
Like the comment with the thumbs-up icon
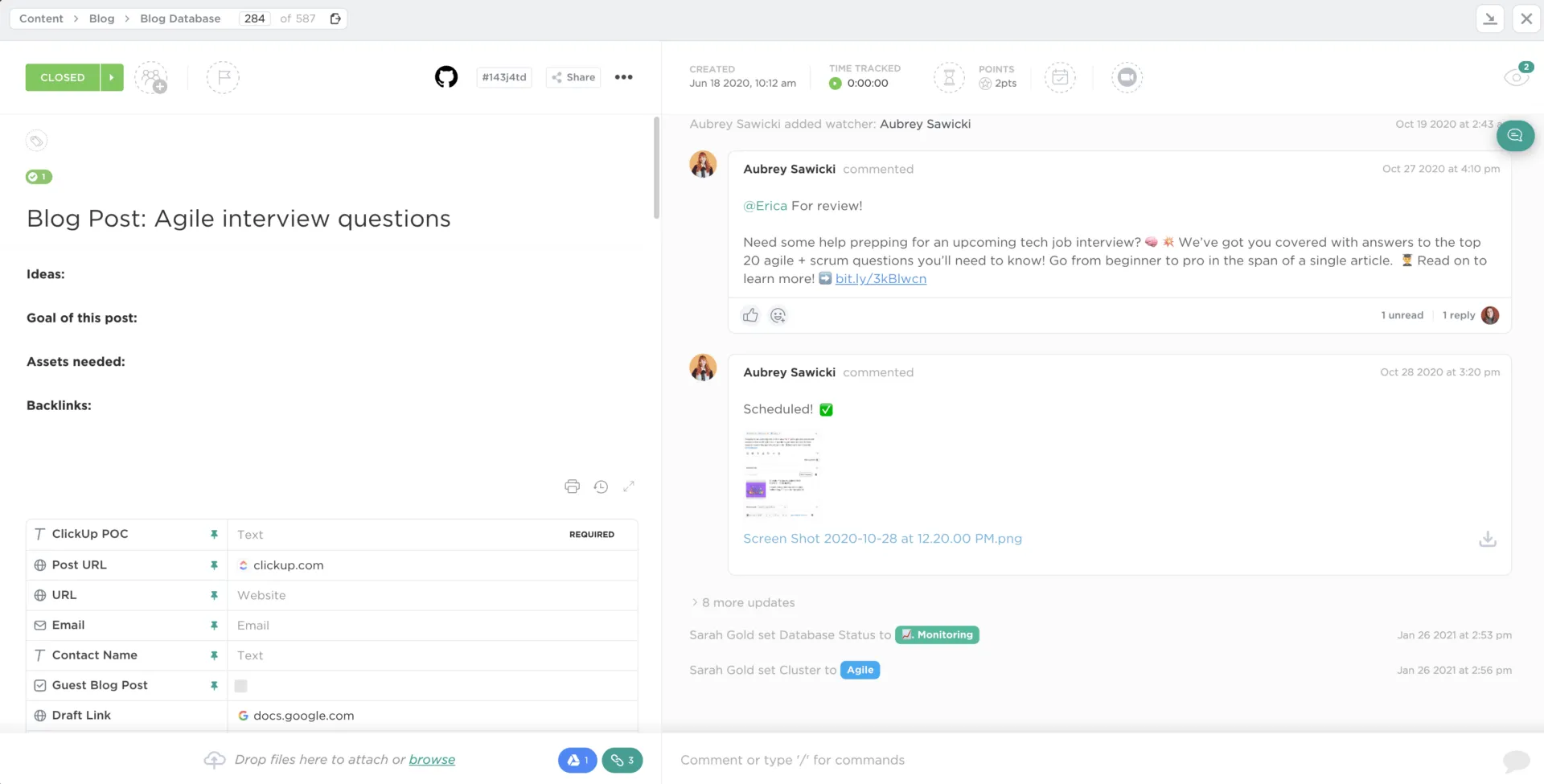pos(750,315)
